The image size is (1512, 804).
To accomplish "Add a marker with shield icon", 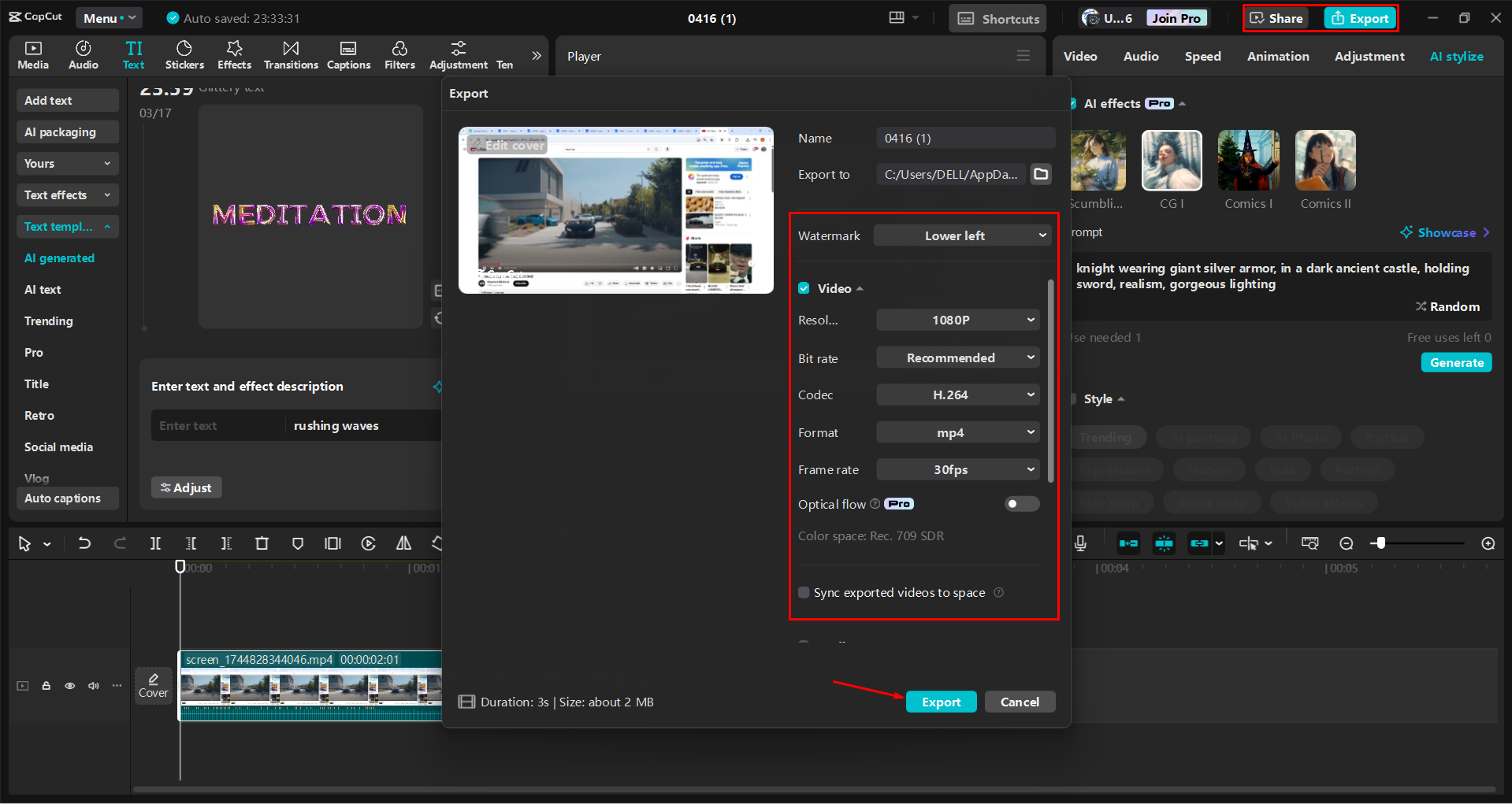I will [x=298, y=543].
